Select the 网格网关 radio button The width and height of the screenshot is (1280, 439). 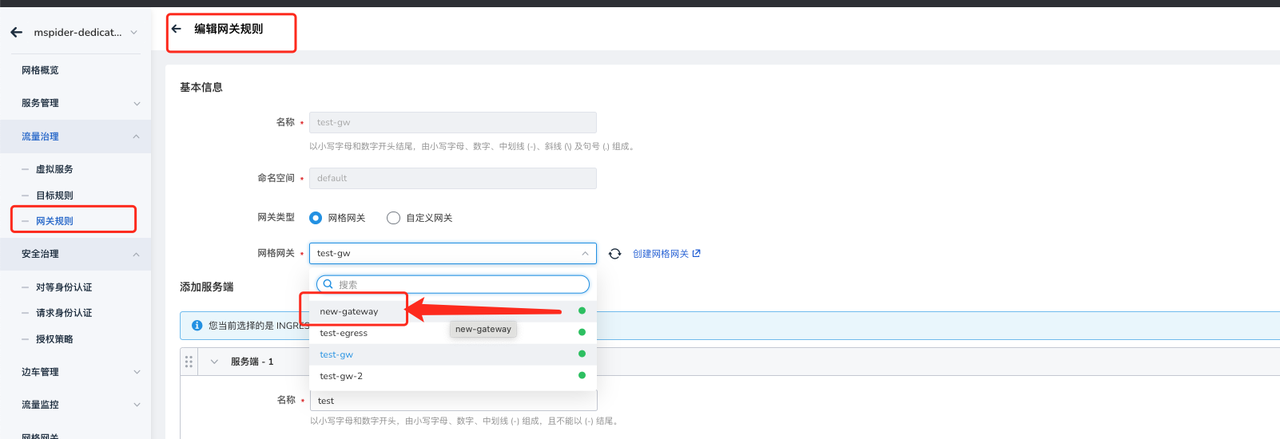pyautogui.click(x=316, y=218)
